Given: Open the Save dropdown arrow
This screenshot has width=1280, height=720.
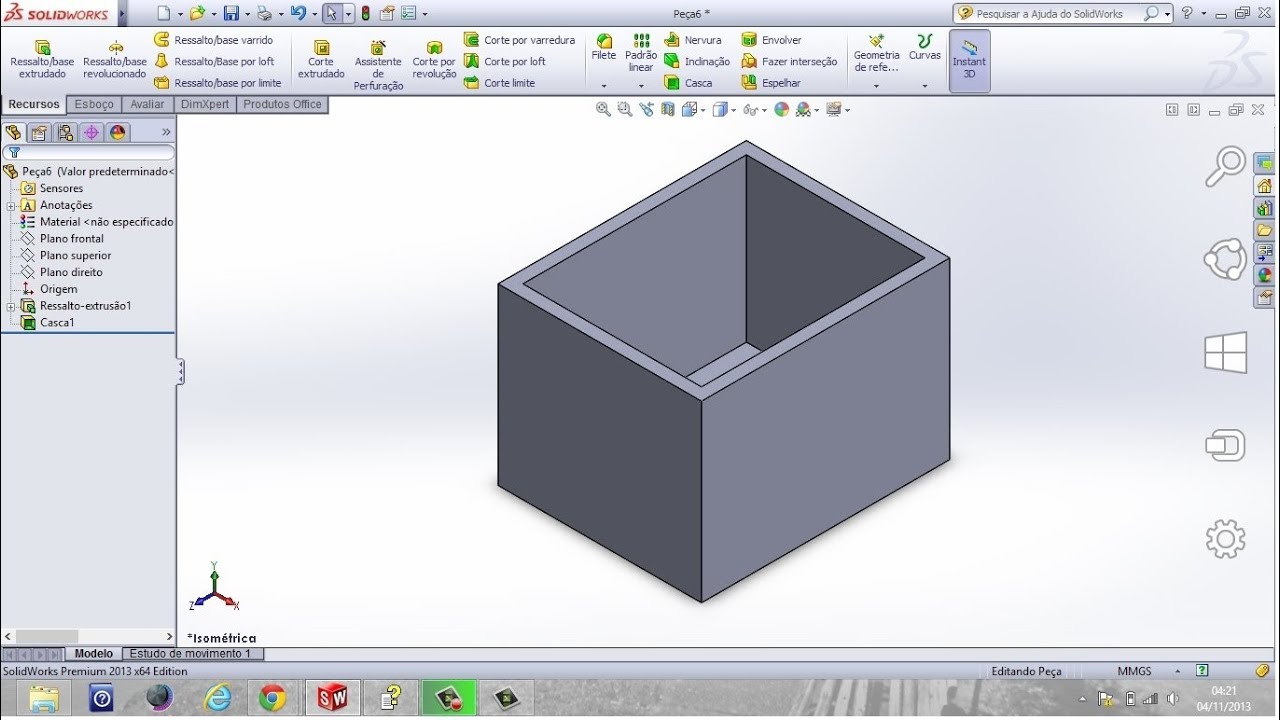Looking at the screenshot, I should click(247, 14).
